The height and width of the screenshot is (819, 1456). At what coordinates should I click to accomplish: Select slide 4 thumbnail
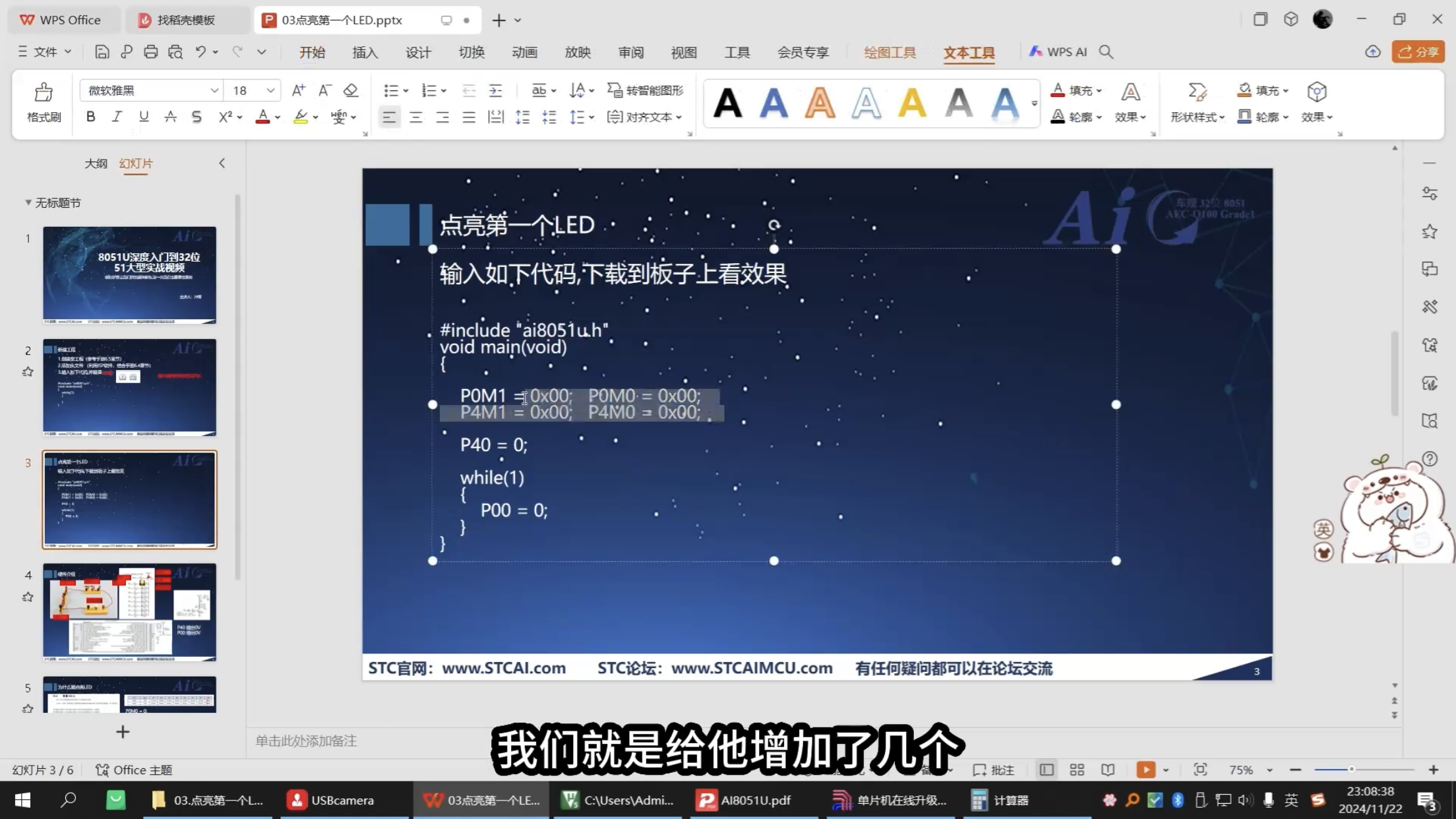click(130, 612)
